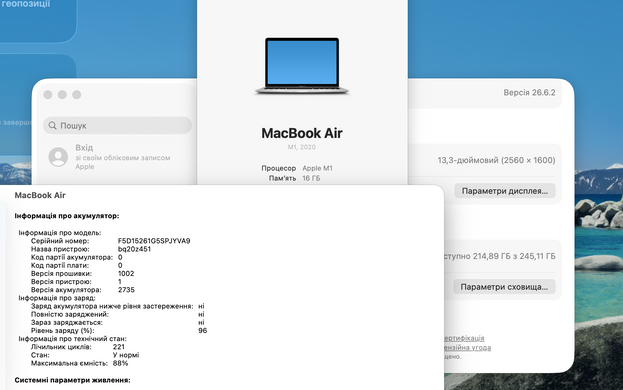Click the Версія 26.6.2 text
623x390 pixels.
click(529, 93)
